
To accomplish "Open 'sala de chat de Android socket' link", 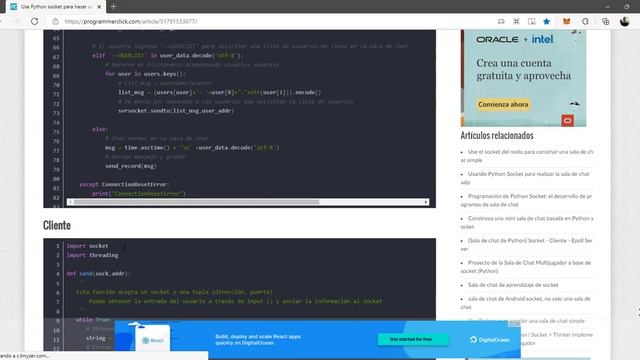I will pyautogui.click(x=526, y=302).
